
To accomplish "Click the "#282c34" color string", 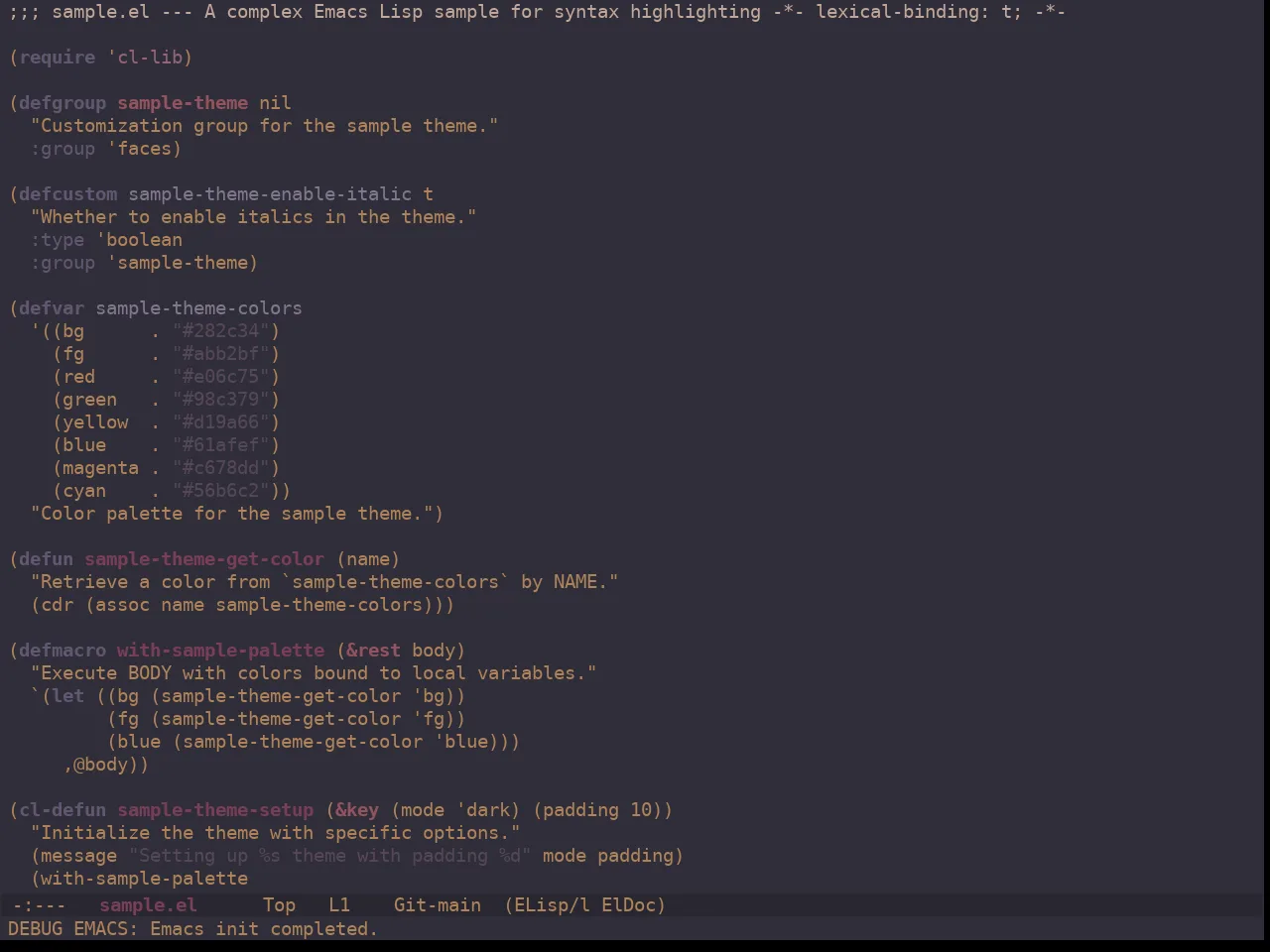I will (221, 331).
